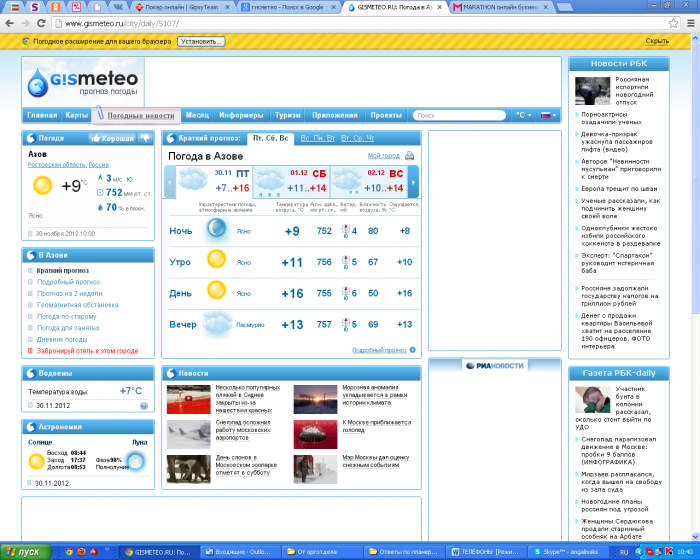Select the Вт, Ср, Чт forecast tab
Screen dimensions: 700x560
358,138
